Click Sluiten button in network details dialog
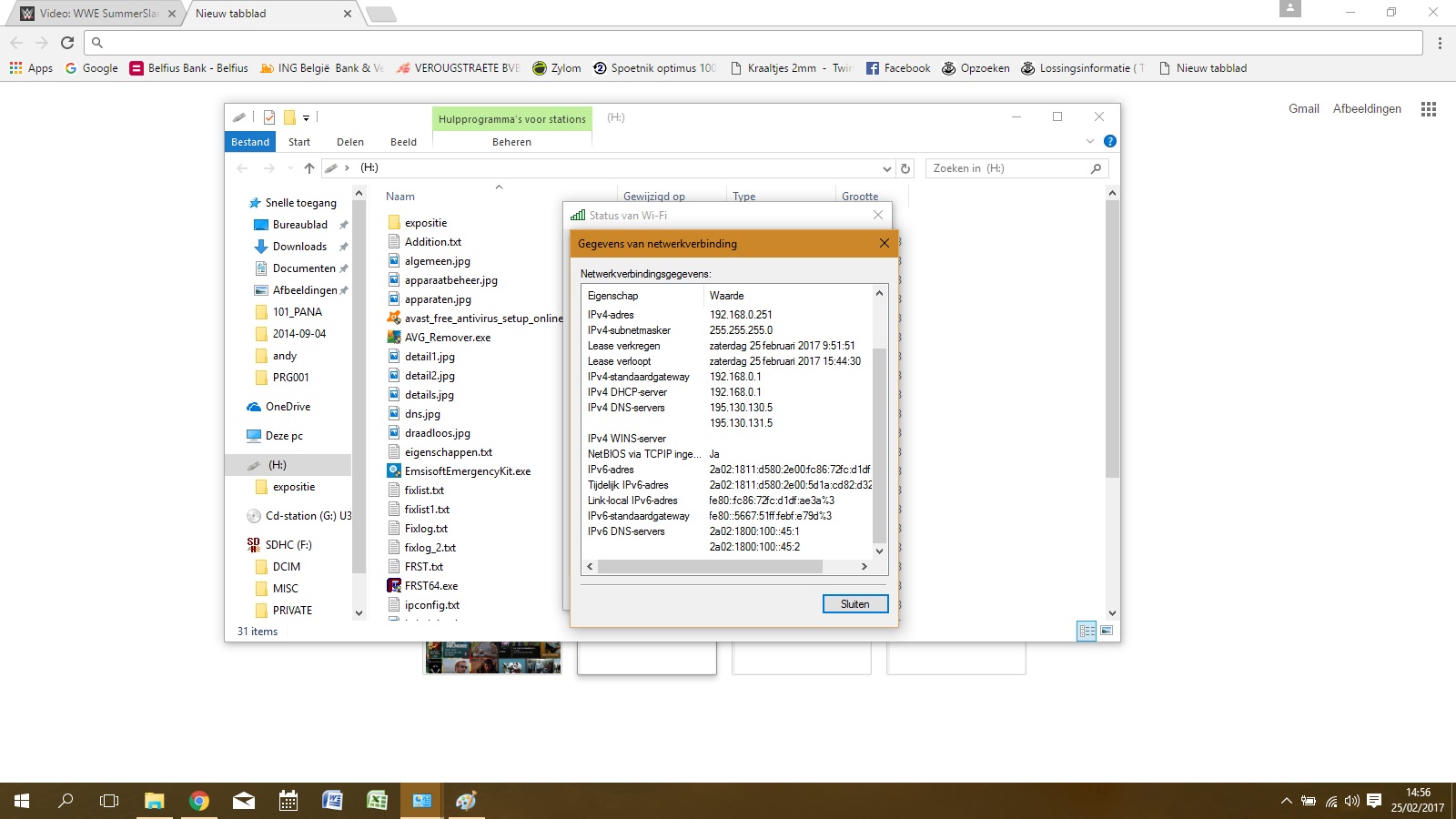Screen dimensions: 1456x819 click(855, 604)
